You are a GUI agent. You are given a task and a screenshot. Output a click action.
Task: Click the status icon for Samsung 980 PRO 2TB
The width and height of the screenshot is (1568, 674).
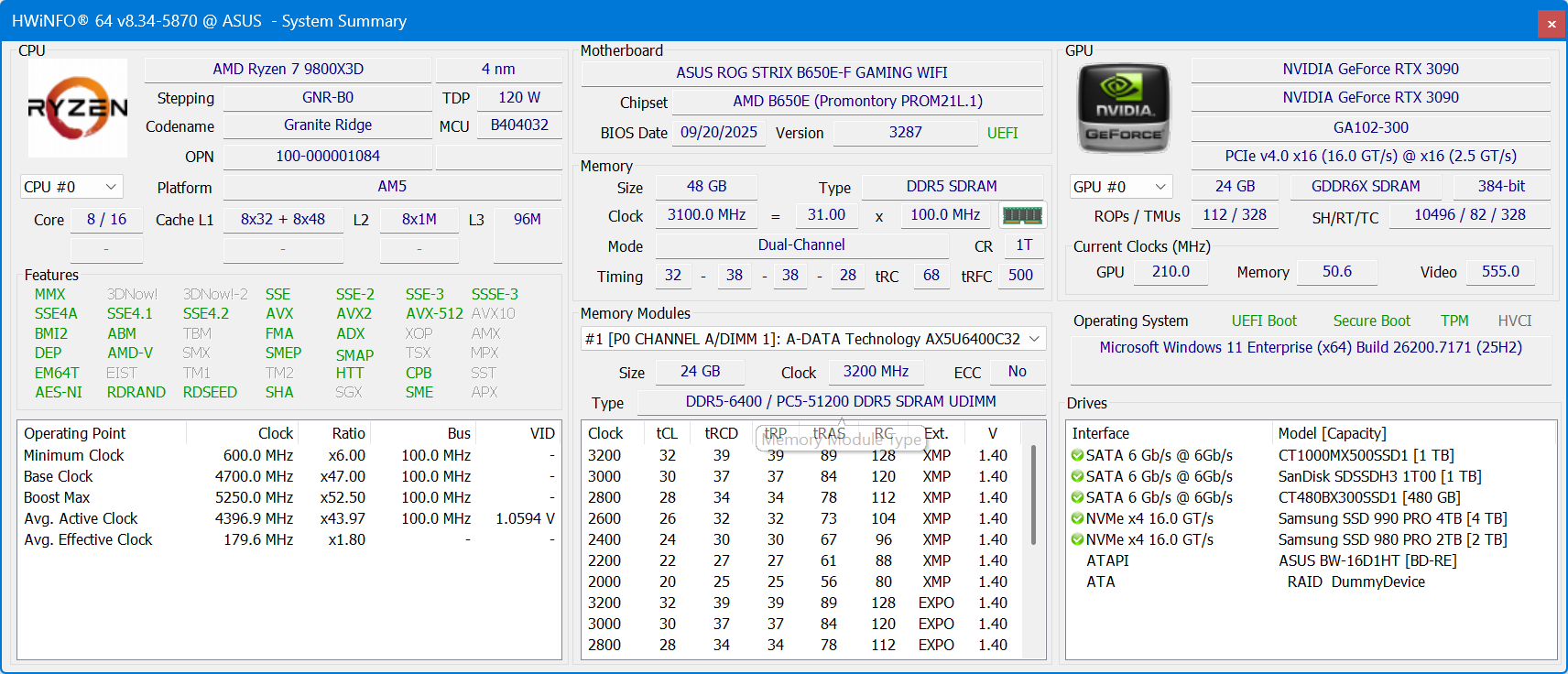(1077, 539)
